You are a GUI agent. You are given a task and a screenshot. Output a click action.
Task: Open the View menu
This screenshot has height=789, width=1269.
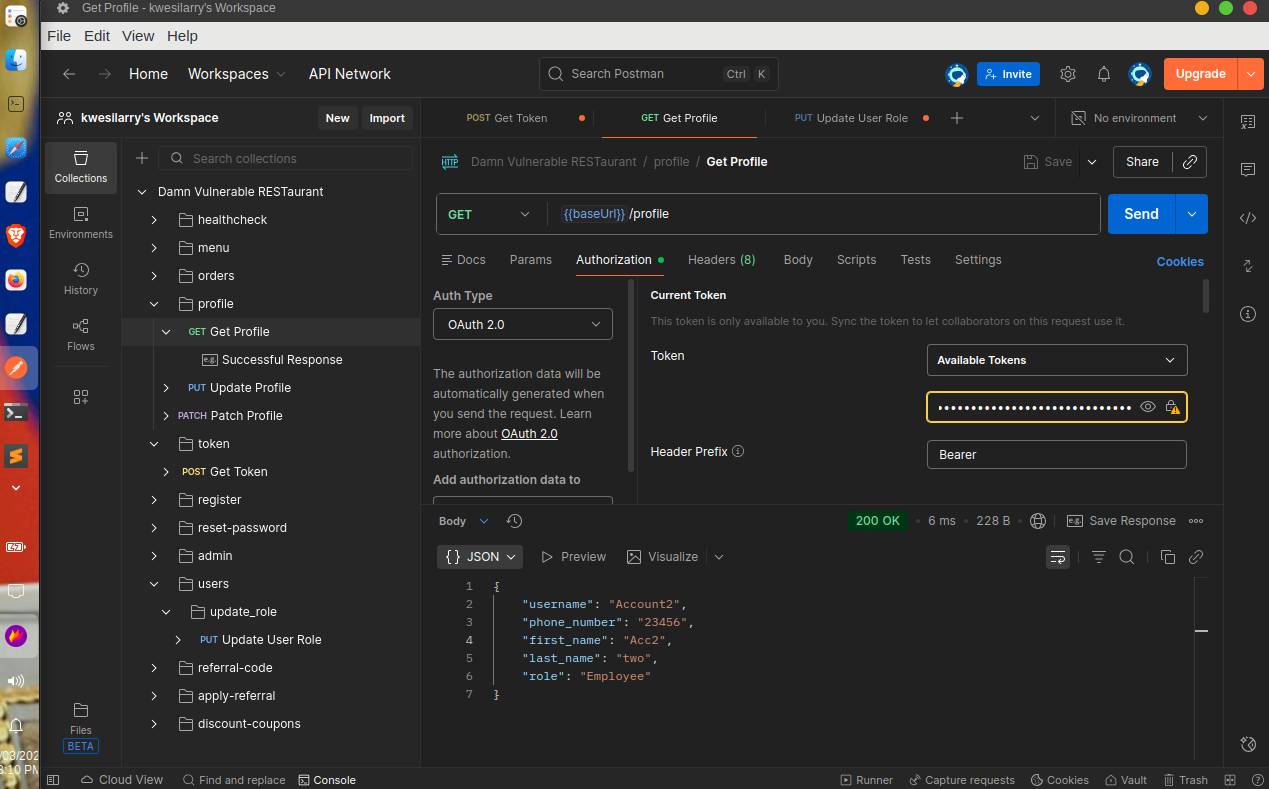tap(138, 36)
